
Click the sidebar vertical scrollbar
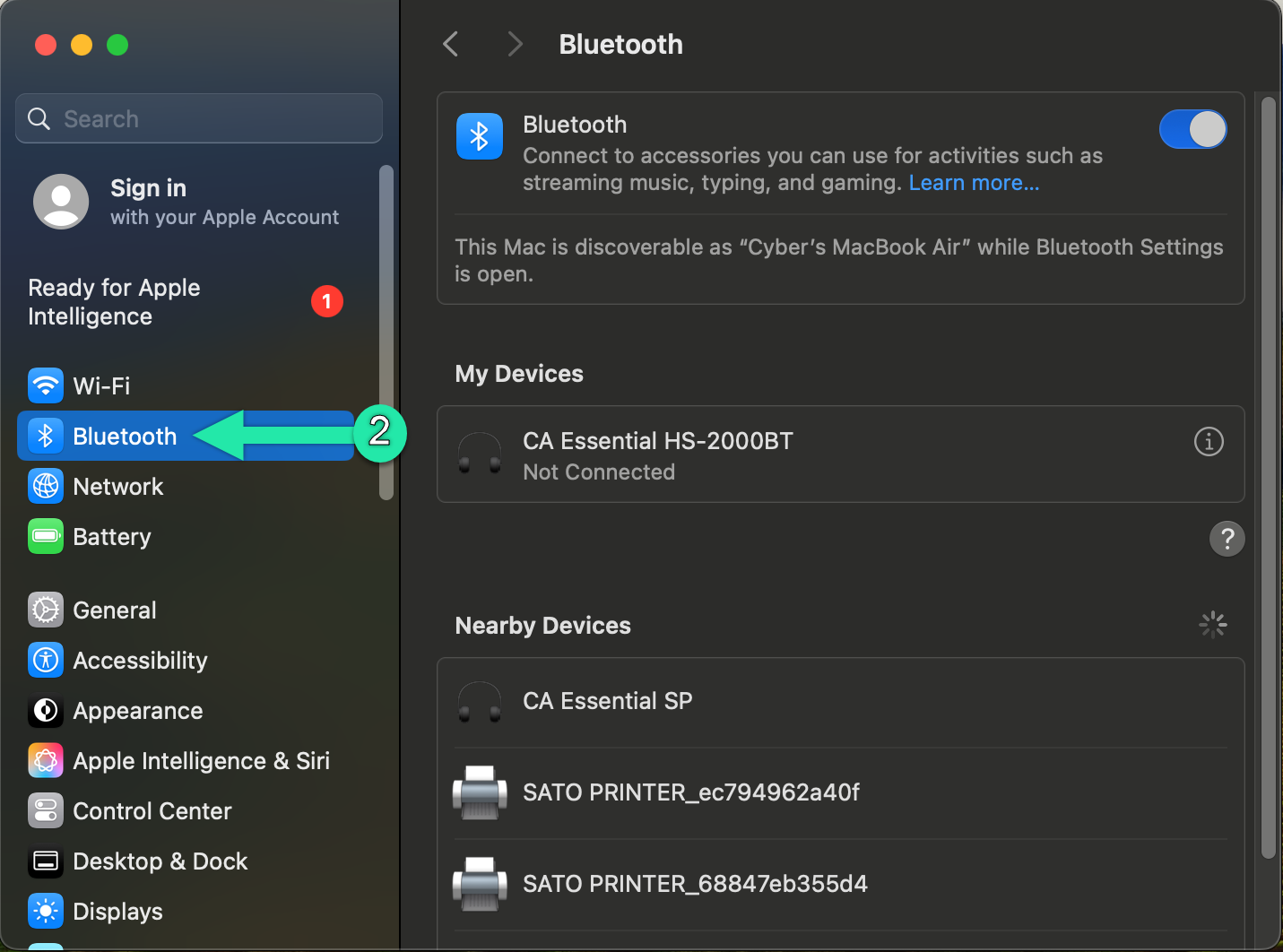(386, 333)
